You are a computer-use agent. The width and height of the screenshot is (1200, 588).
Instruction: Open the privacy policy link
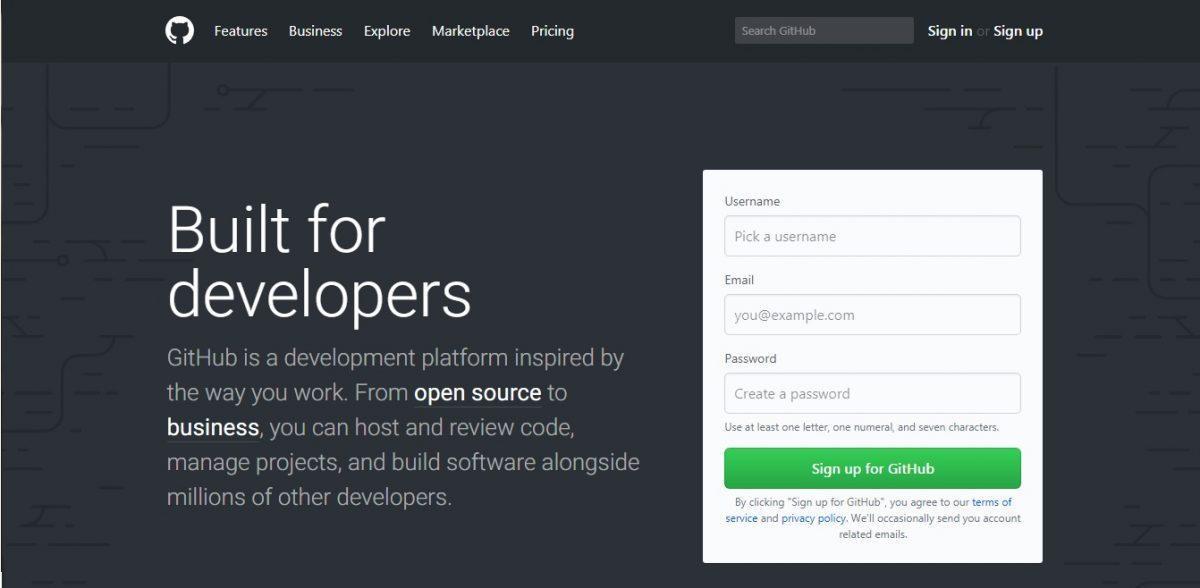tap(811, 518)
